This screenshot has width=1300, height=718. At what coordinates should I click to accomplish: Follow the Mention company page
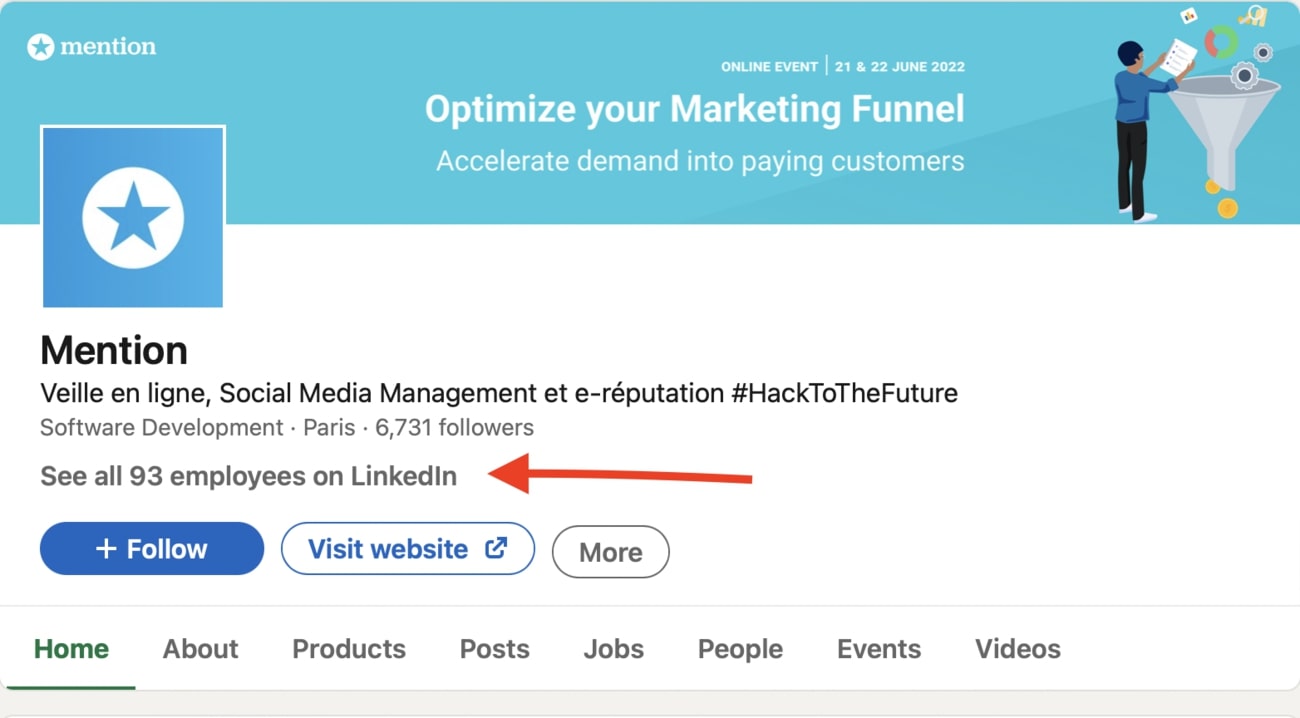(152, 549)
